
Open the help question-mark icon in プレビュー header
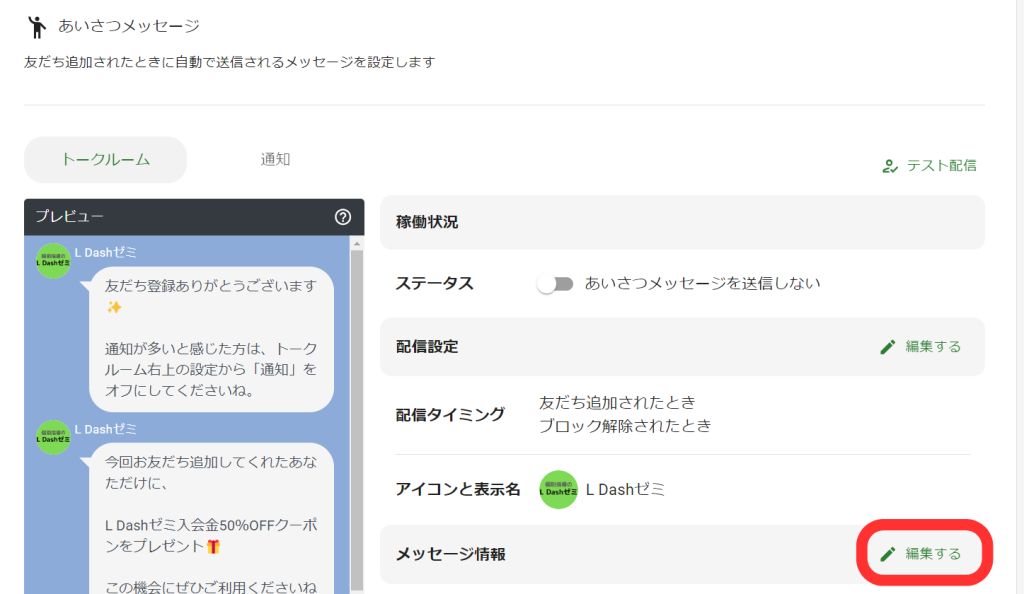pos(345,217)
